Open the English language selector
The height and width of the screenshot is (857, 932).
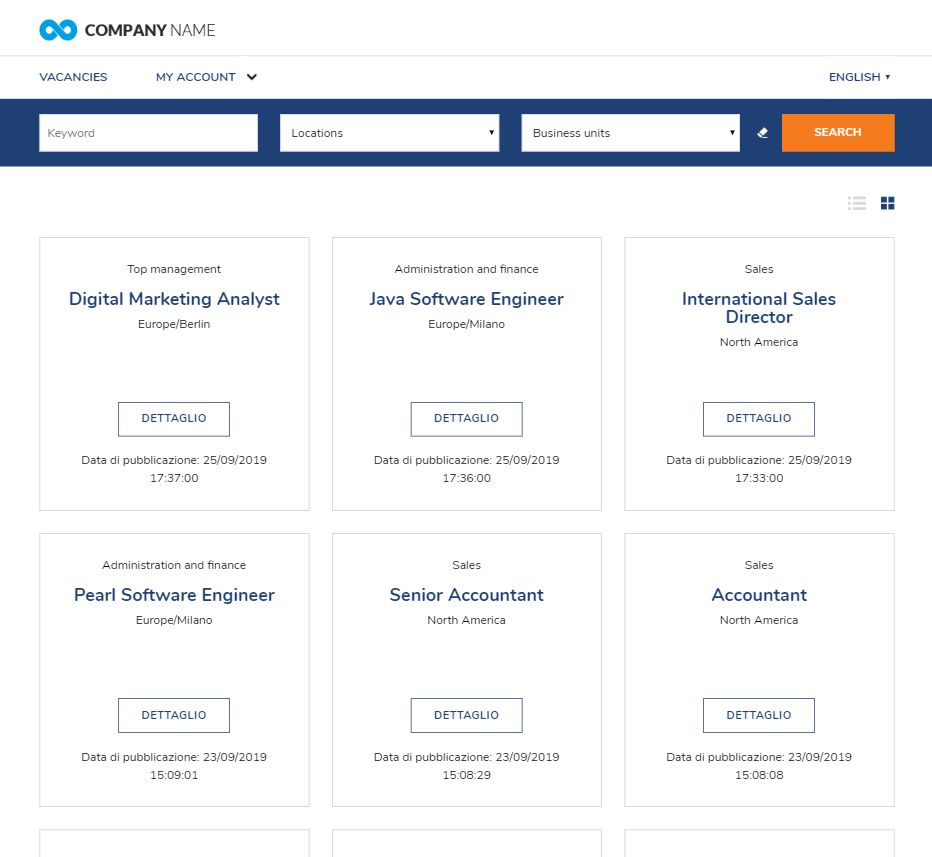point(858,77)
